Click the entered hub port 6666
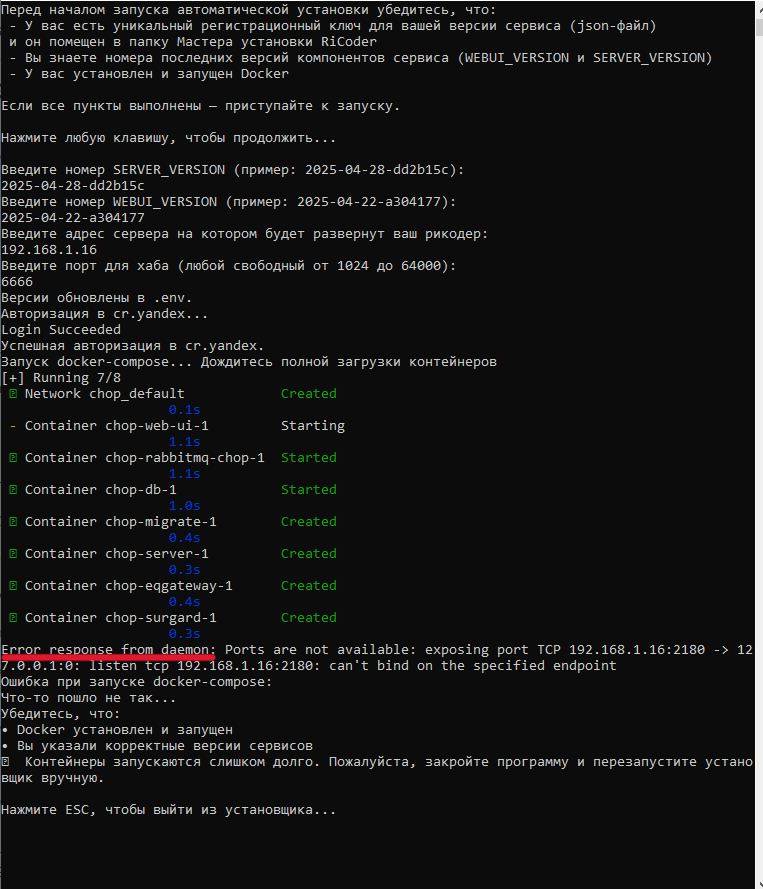Image resolution: width=763 pixels, height=889 pixels. pyautogui.click(x=17, y=282)
